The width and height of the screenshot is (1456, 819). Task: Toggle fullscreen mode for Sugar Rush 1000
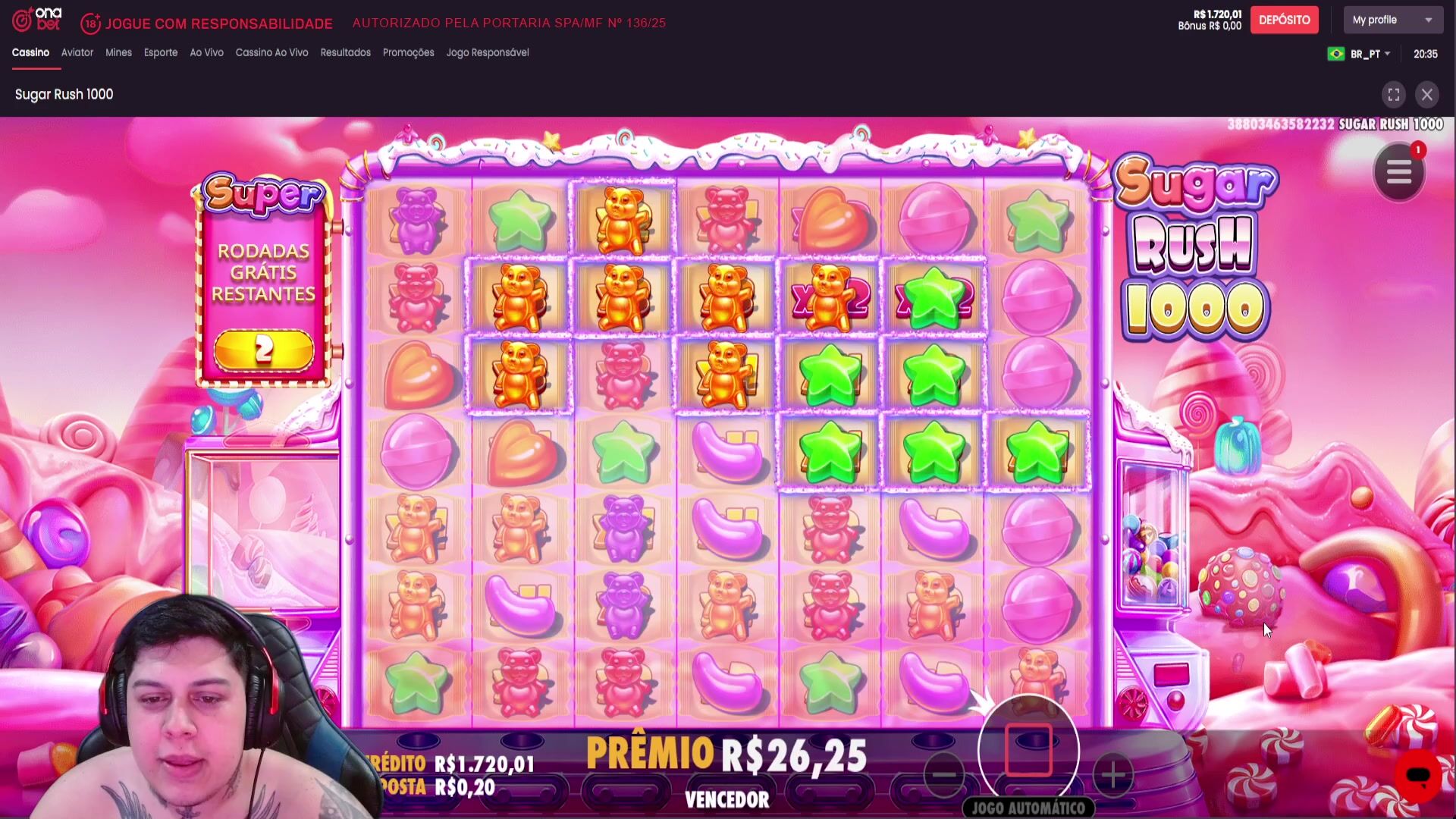(x=1394, y=95)
